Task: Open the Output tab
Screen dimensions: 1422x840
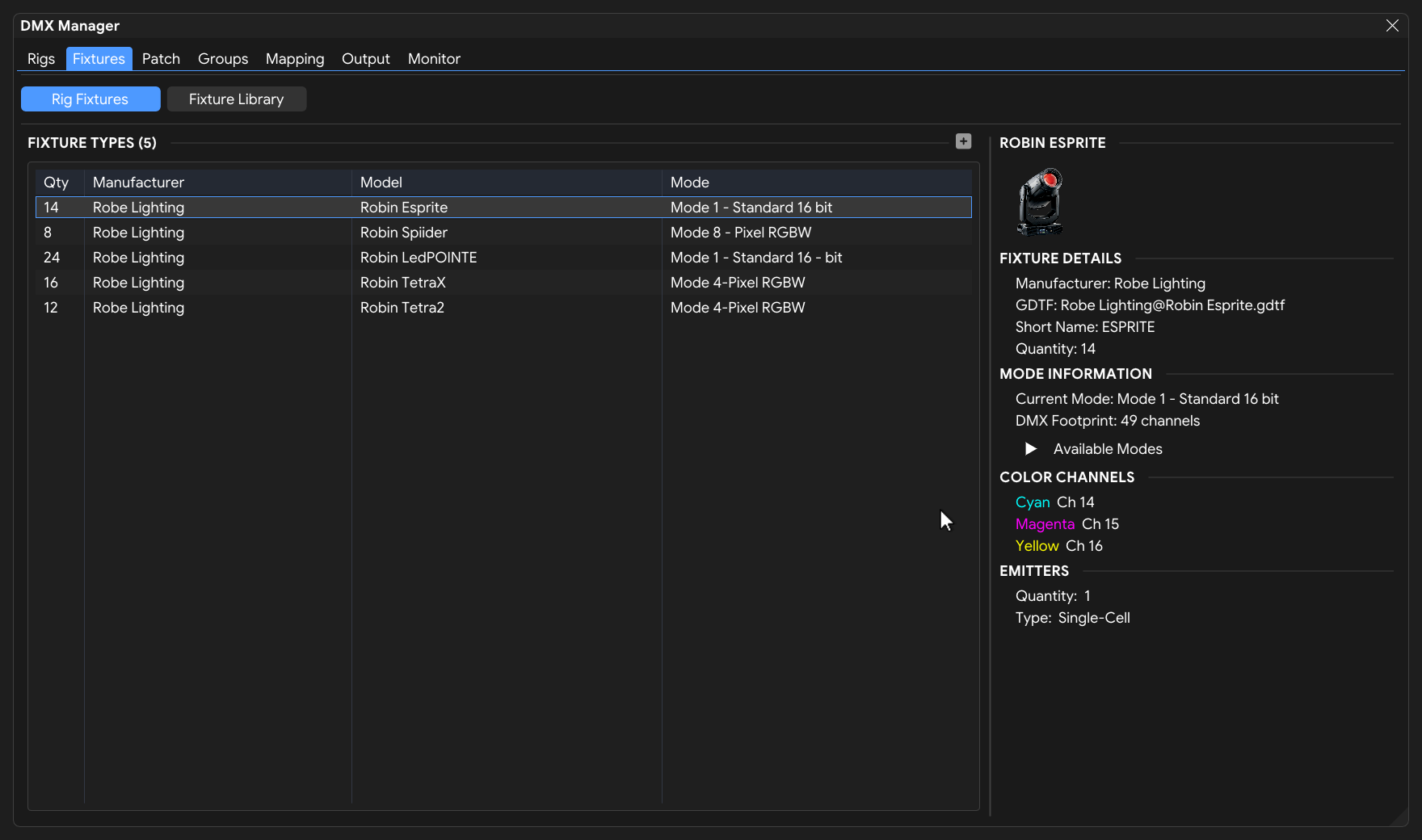Action: coord(366,59)
